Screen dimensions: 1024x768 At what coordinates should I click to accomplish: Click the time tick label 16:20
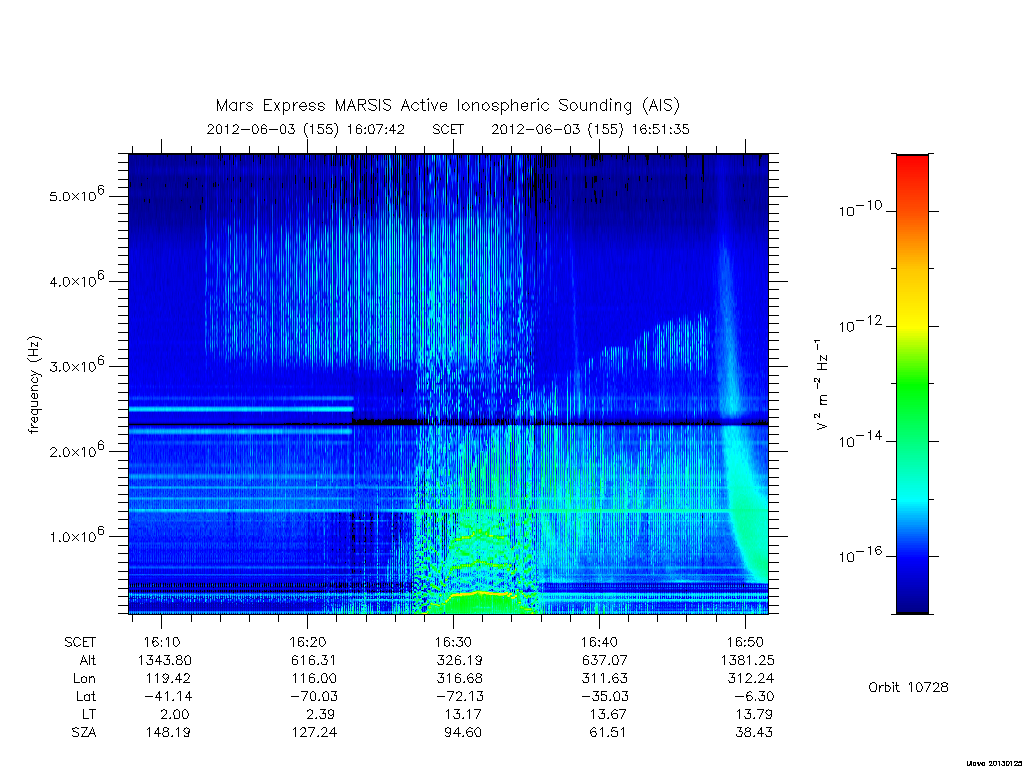click(x=307, y=643)
